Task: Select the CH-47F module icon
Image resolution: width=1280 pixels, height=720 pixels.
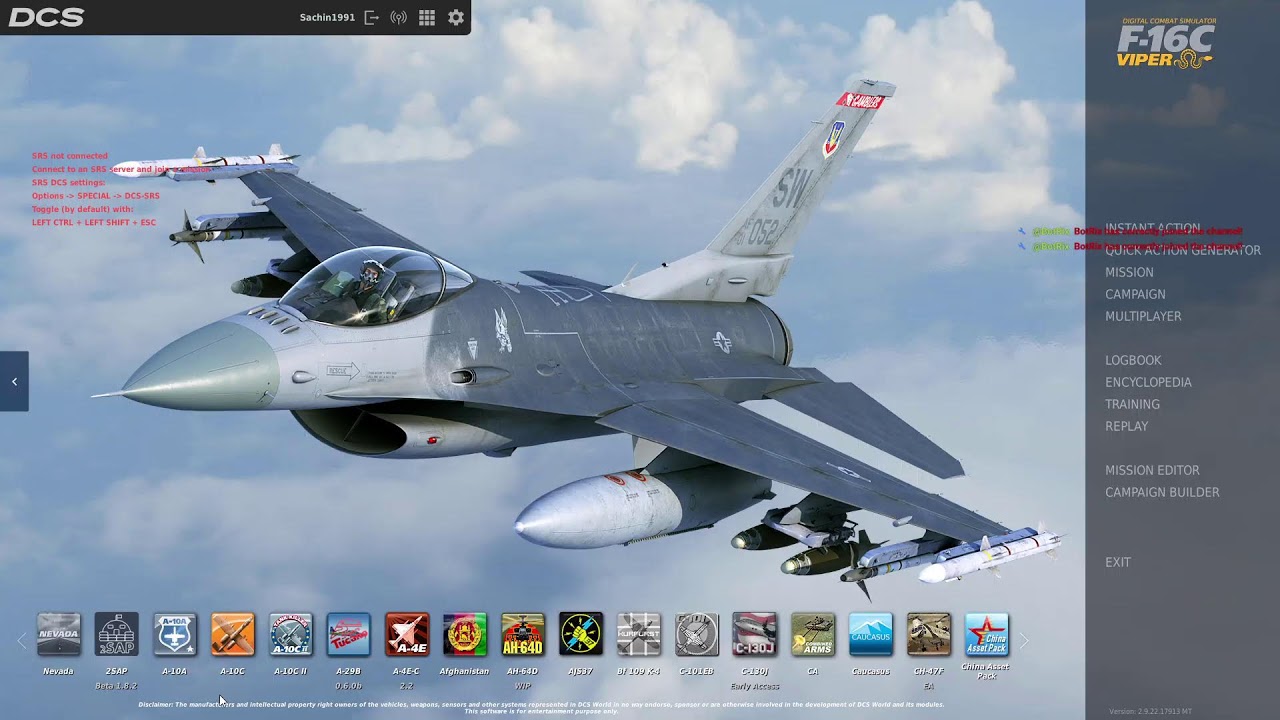Action: [929, 635]
